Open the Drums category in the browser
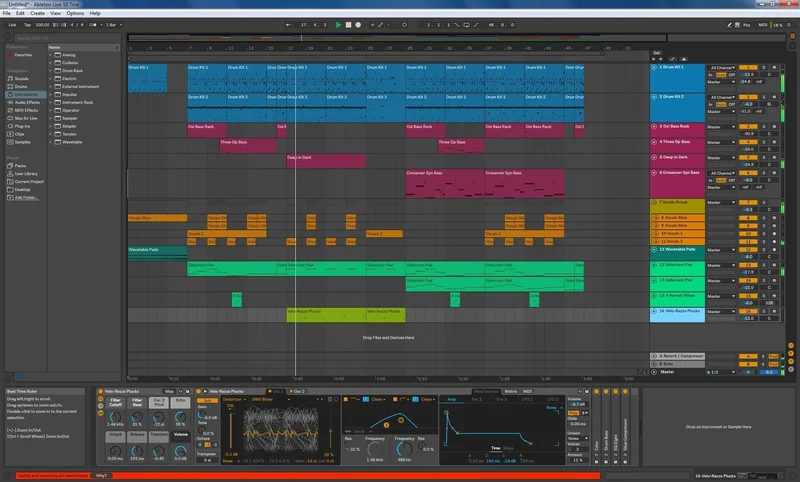 [x=21, y=85]
